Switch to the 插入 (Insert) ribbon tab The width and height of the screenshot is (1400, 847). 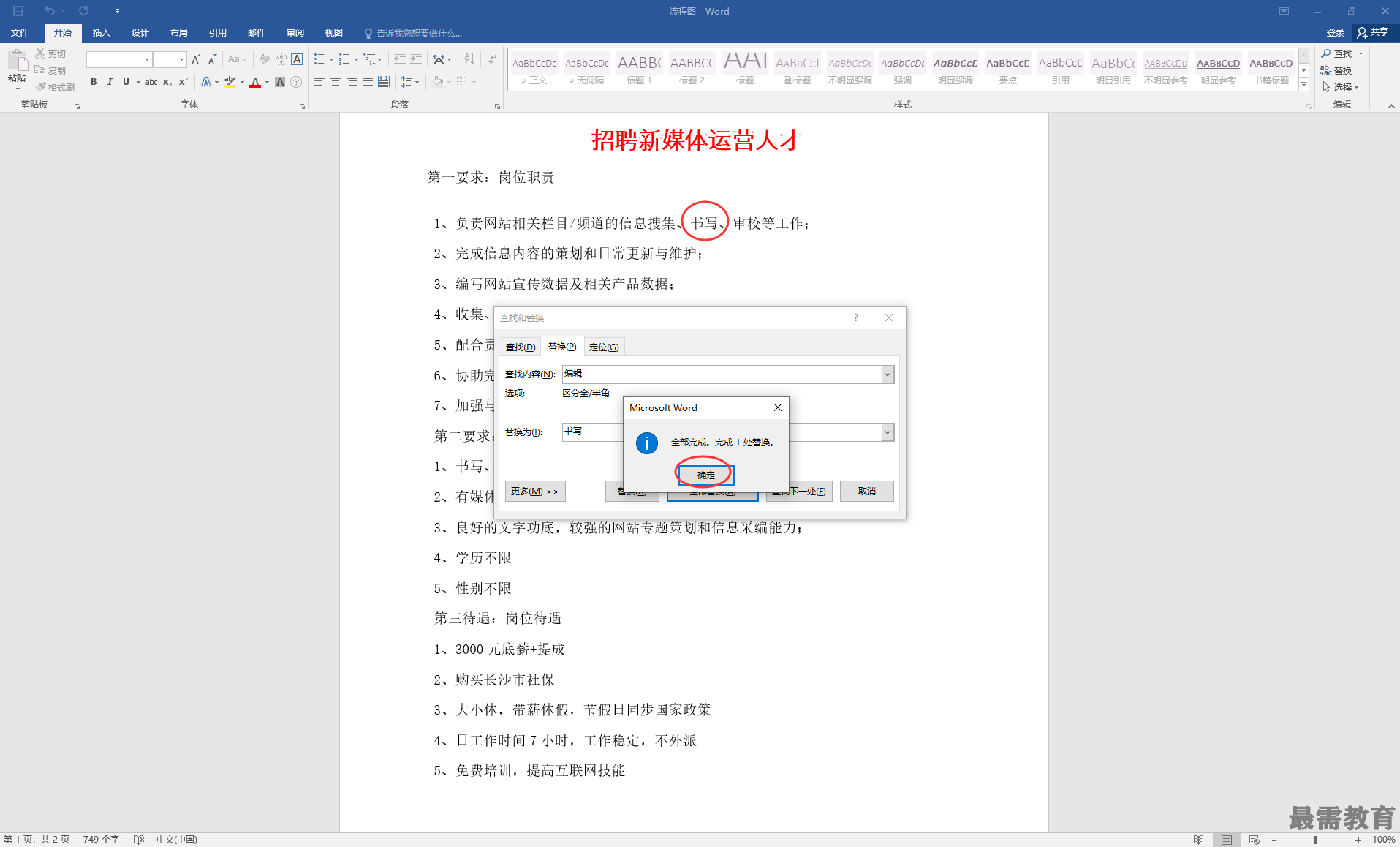coord(101,33)
